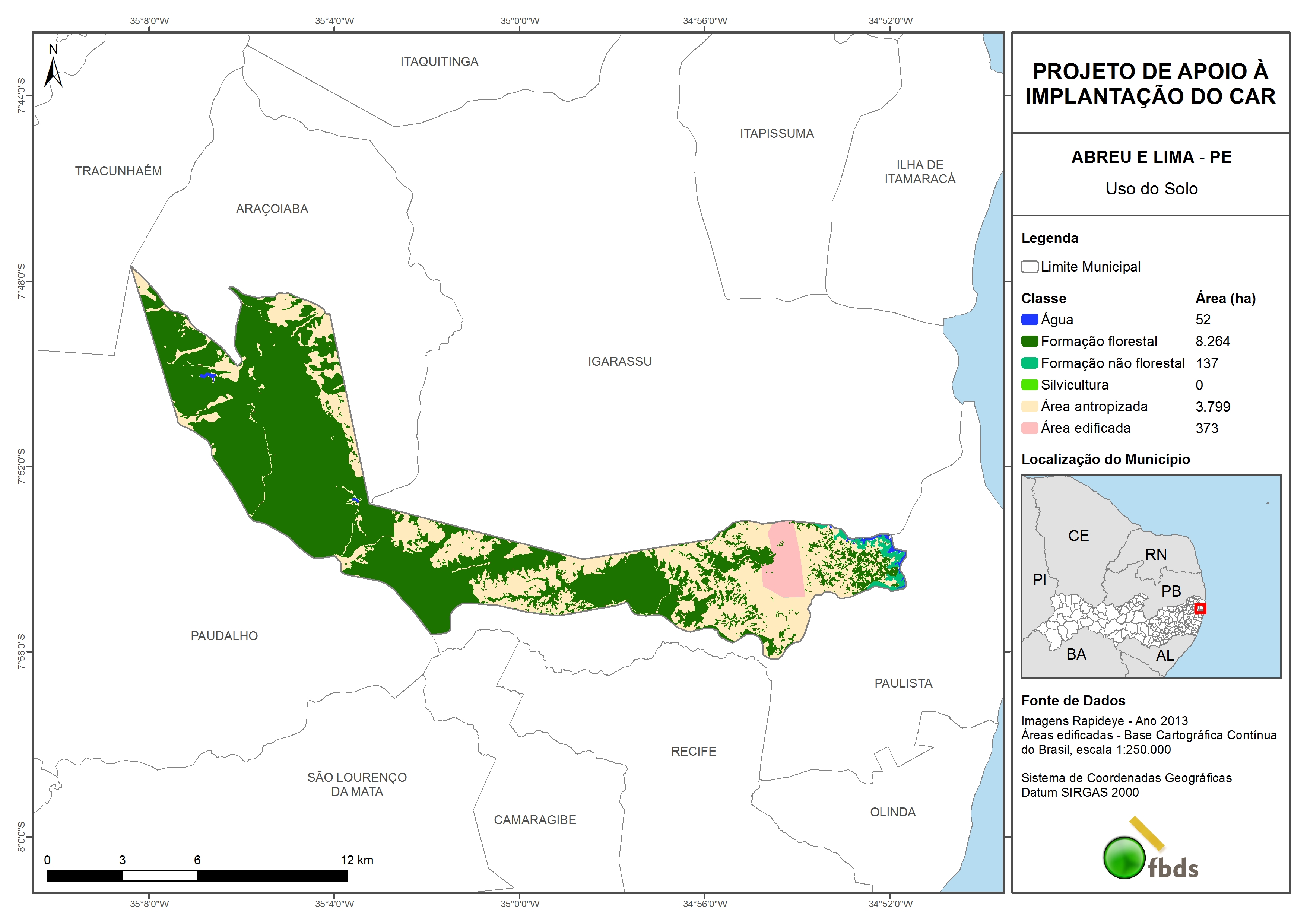Click the Limite Municipal legend symbol
This screenshot has width=1307, height=924.
click(1029, 267)
